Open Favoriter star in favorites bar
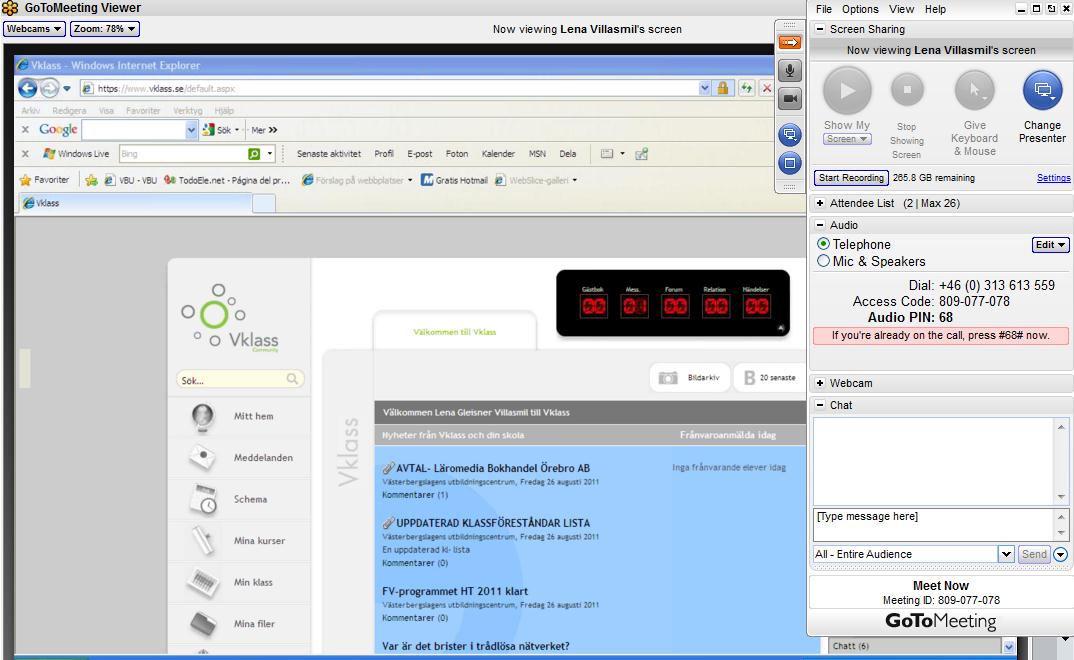1074x660 pixels. 45,180
